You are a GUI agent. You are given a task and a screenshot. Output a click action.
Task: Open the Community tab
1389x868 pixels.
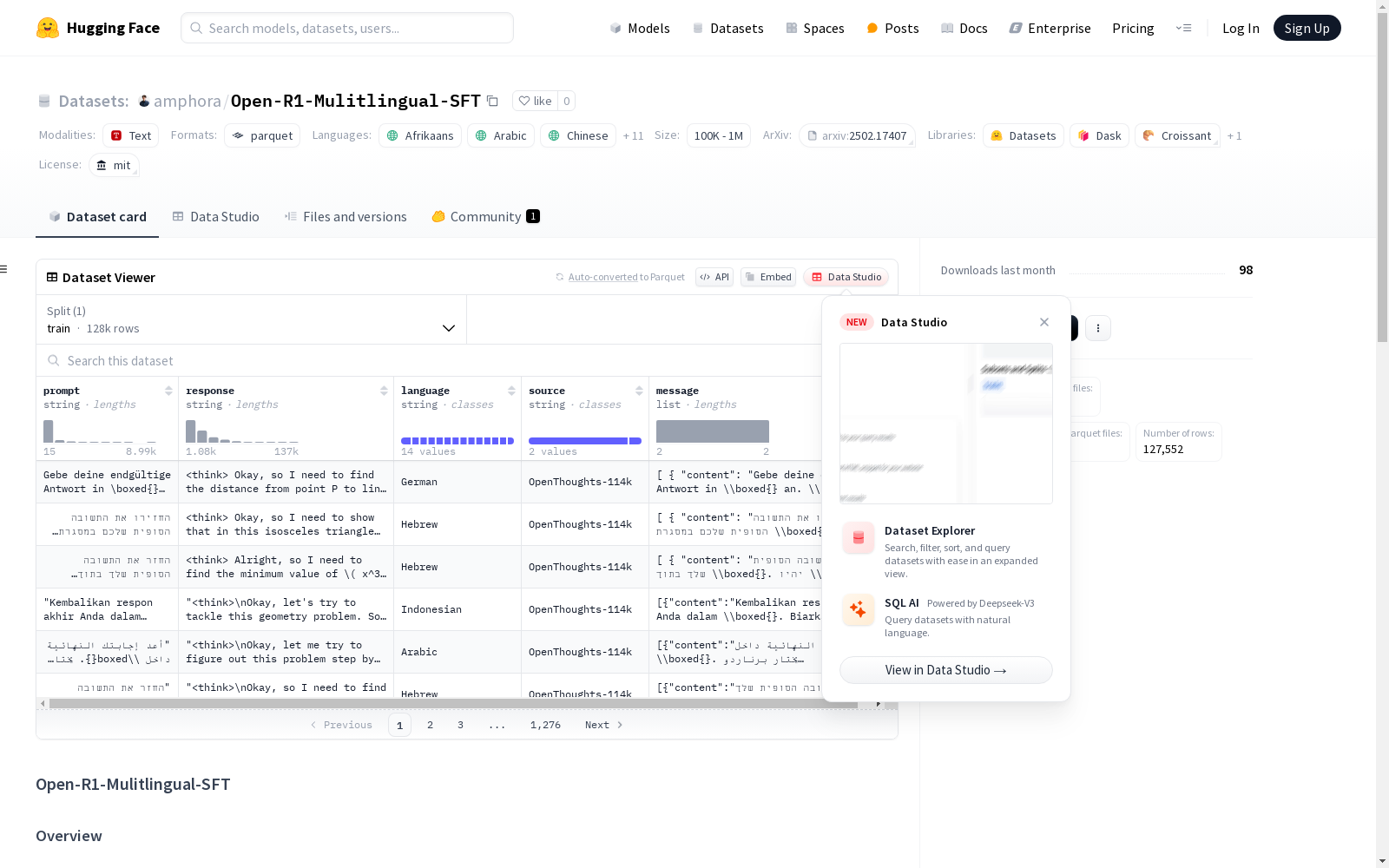(485, 217)
